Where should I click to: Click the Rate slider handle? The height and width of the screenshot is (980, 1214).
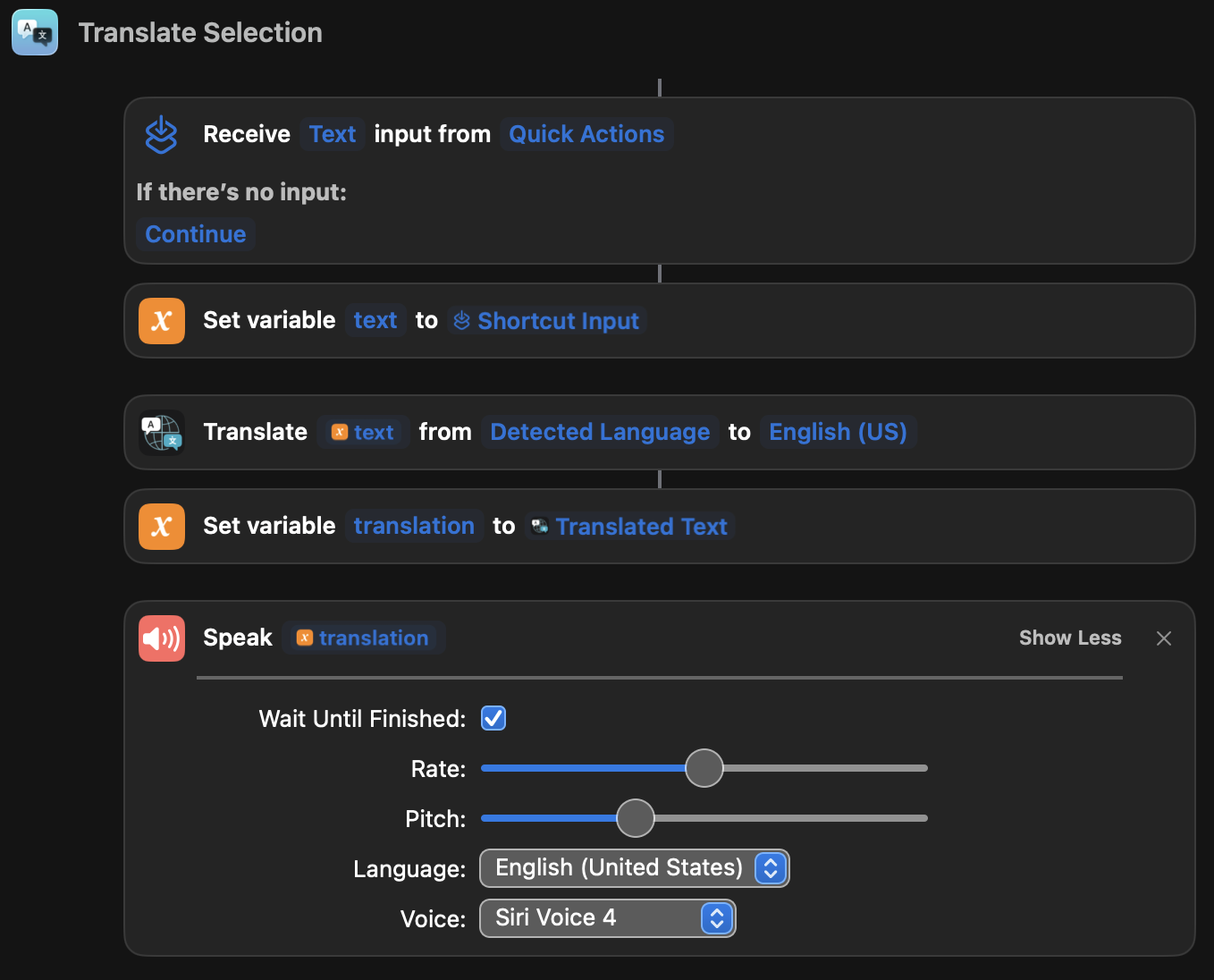tap(704, 768)
